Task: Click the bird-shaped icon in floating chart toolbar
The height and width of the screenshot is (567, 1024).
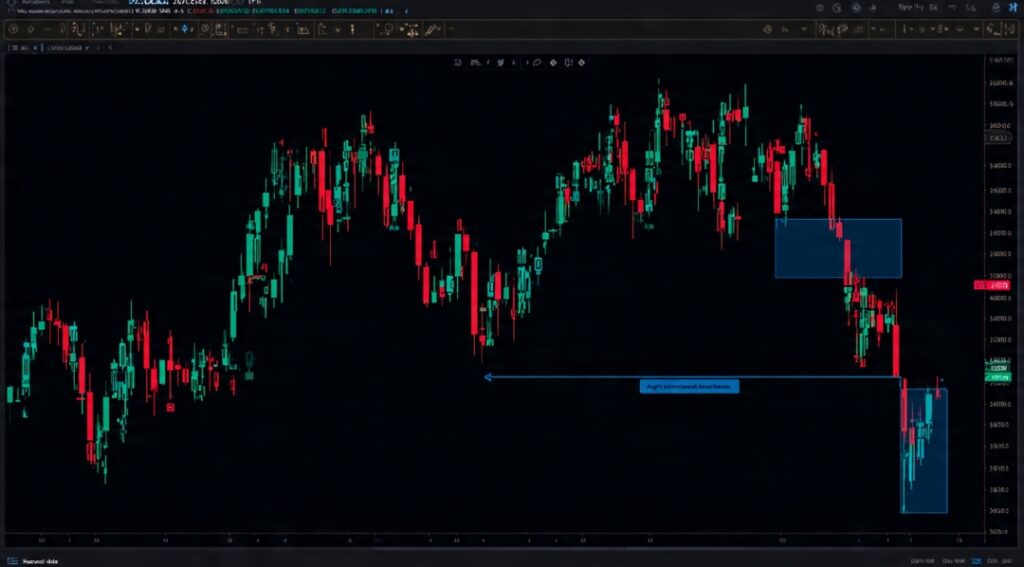Action: 501,63
